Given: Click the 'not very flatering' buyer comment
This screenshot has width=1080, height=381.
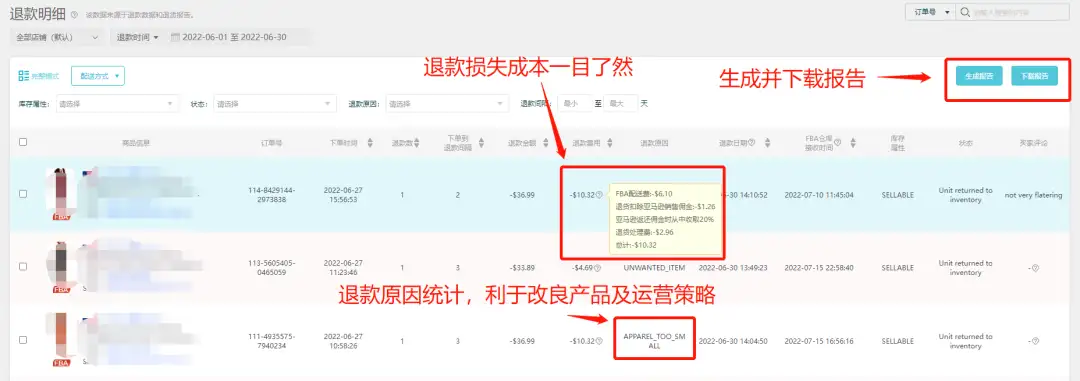Looking at the screenshot, I should click(x=1033, y=195).
